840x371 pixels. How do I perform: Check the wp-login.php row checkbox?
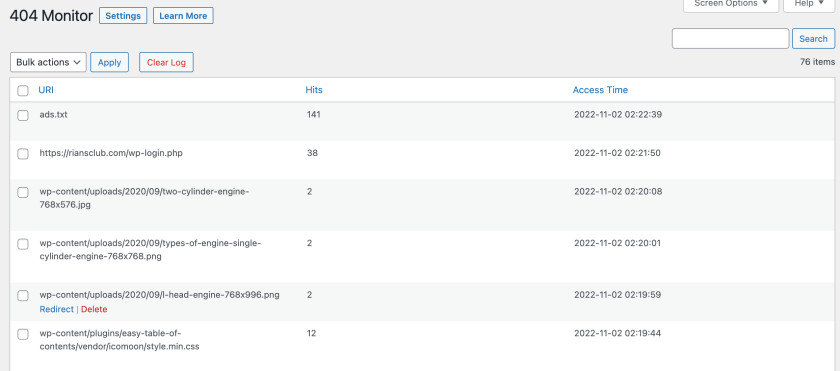pyautogui.click(x=23, y=154)
